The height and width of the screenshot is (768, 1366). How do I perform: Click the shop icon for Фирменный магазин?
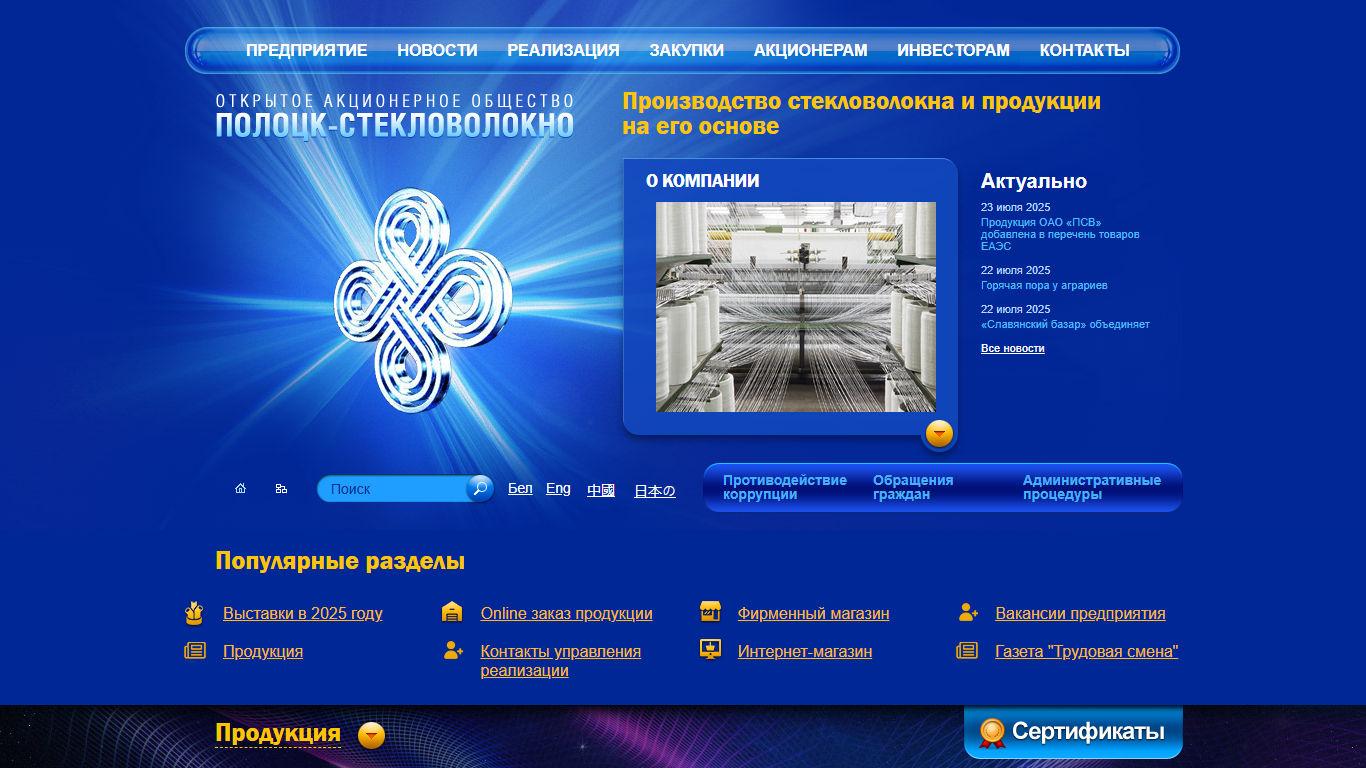[710, 612]
